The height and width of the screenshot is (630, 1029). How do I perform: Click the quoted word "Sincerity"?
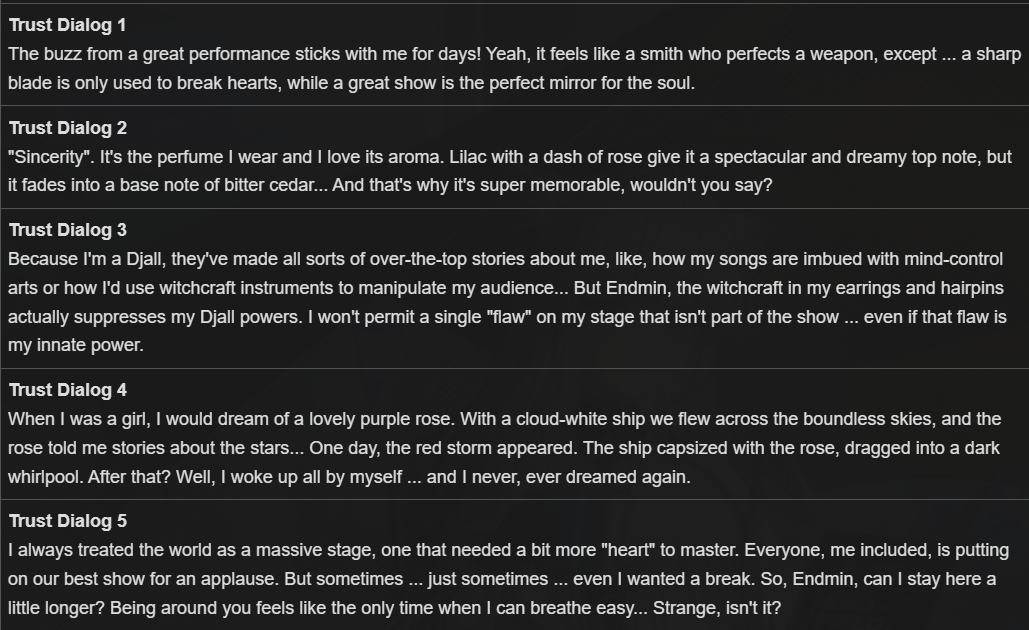(50, 157)
